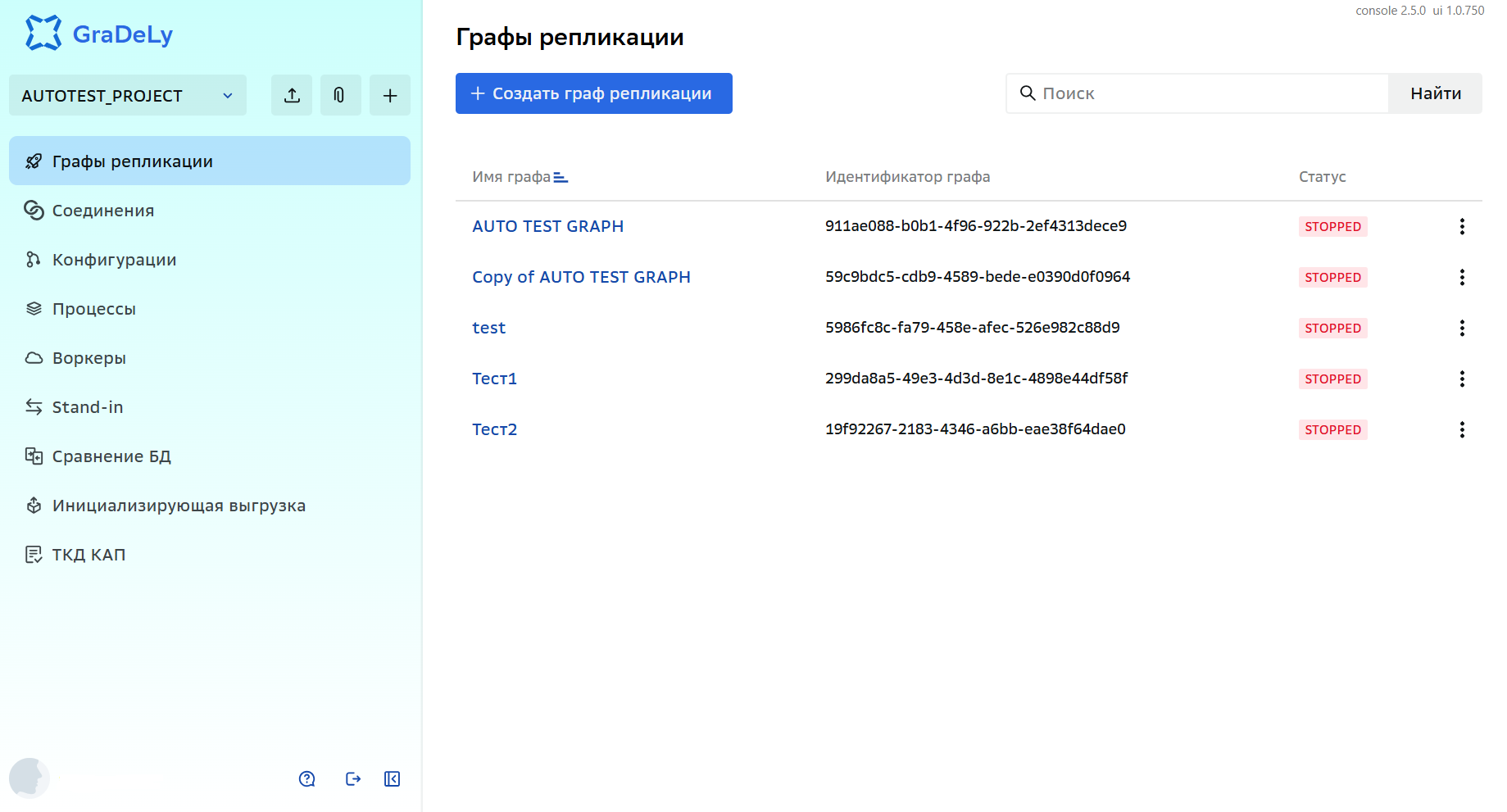This screenshot has width=1507, height=812.
Task: Open Сравнение БД section
Action: 210,456
